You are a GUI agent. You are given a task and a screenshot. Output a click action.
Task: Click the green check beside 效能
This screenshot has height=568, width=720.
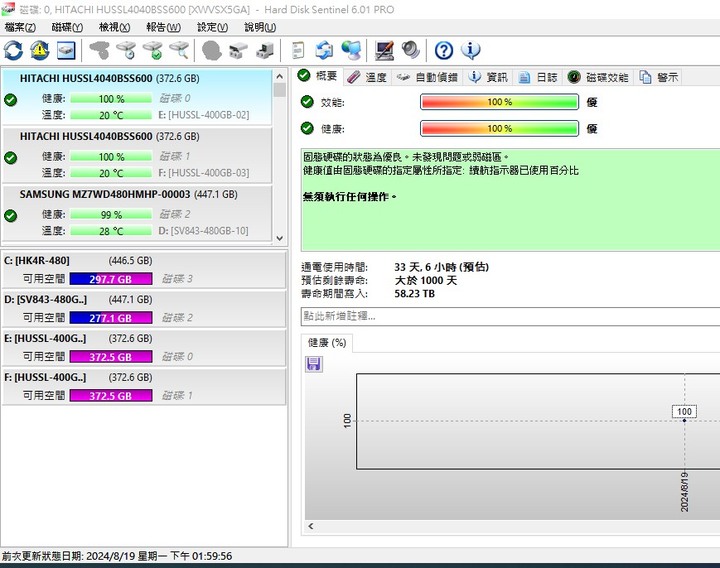307,101
